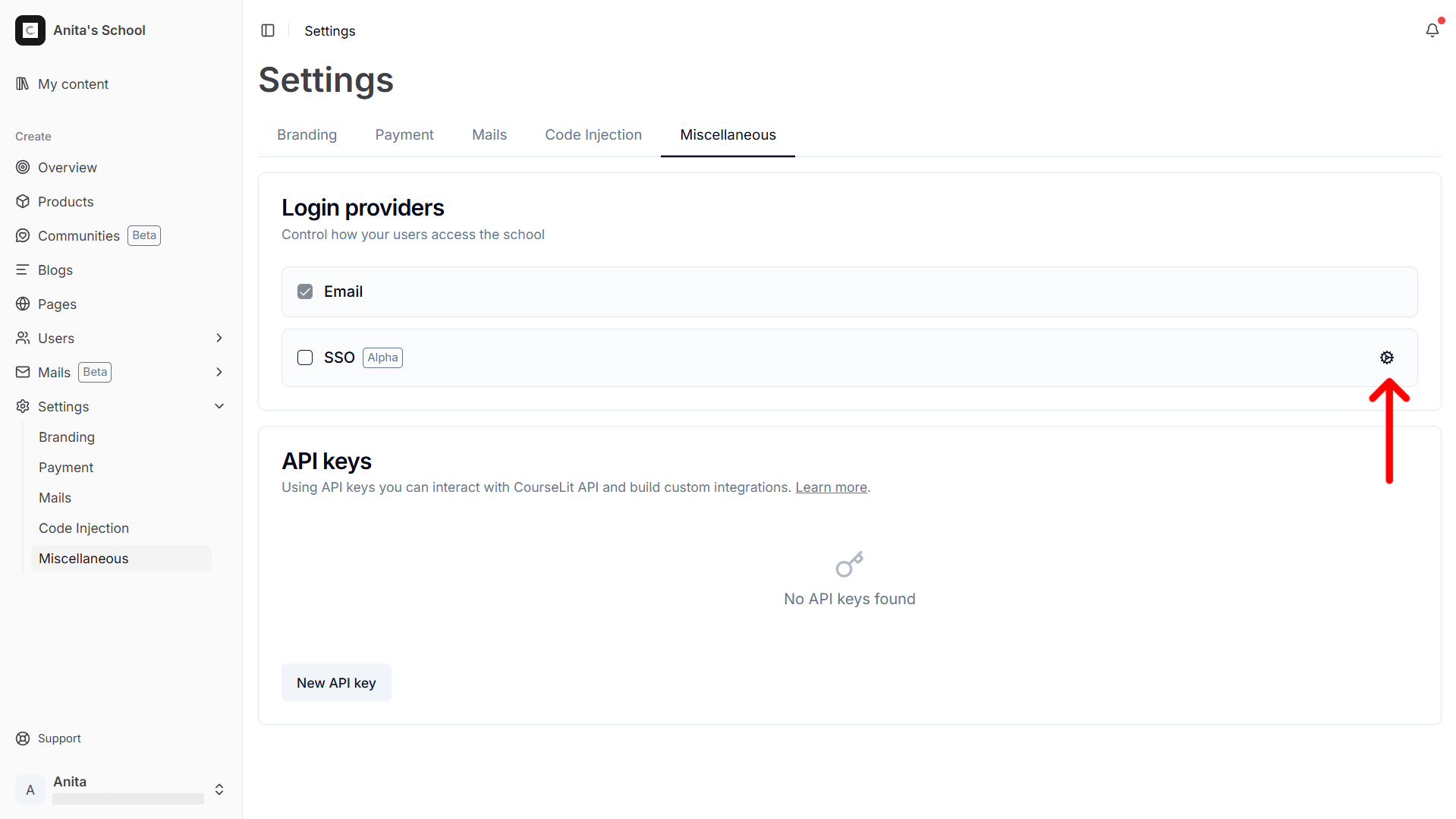Image resolution: width=1456 pixels, height=819 pixels.
Task: Collapse the Settings sidebar section
Action: (x=219, y=406)
